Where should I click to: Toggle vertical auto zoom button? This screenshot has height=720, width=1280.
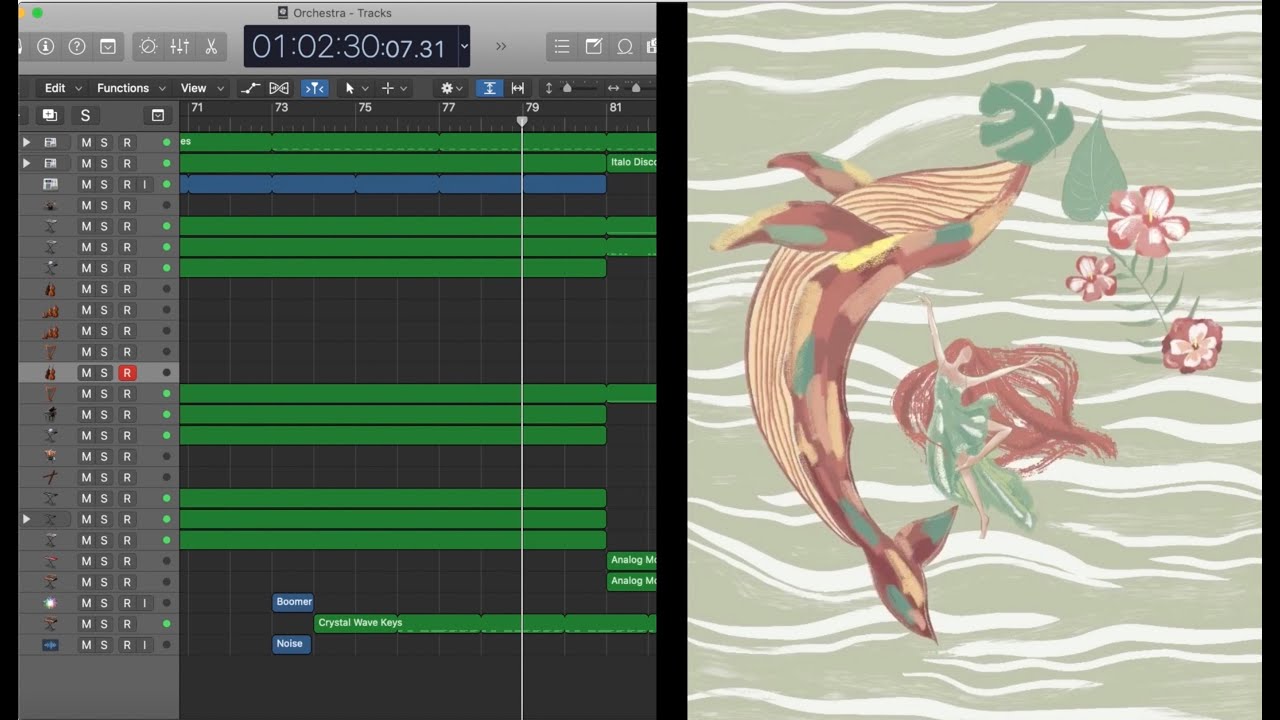tap(489, 88)
